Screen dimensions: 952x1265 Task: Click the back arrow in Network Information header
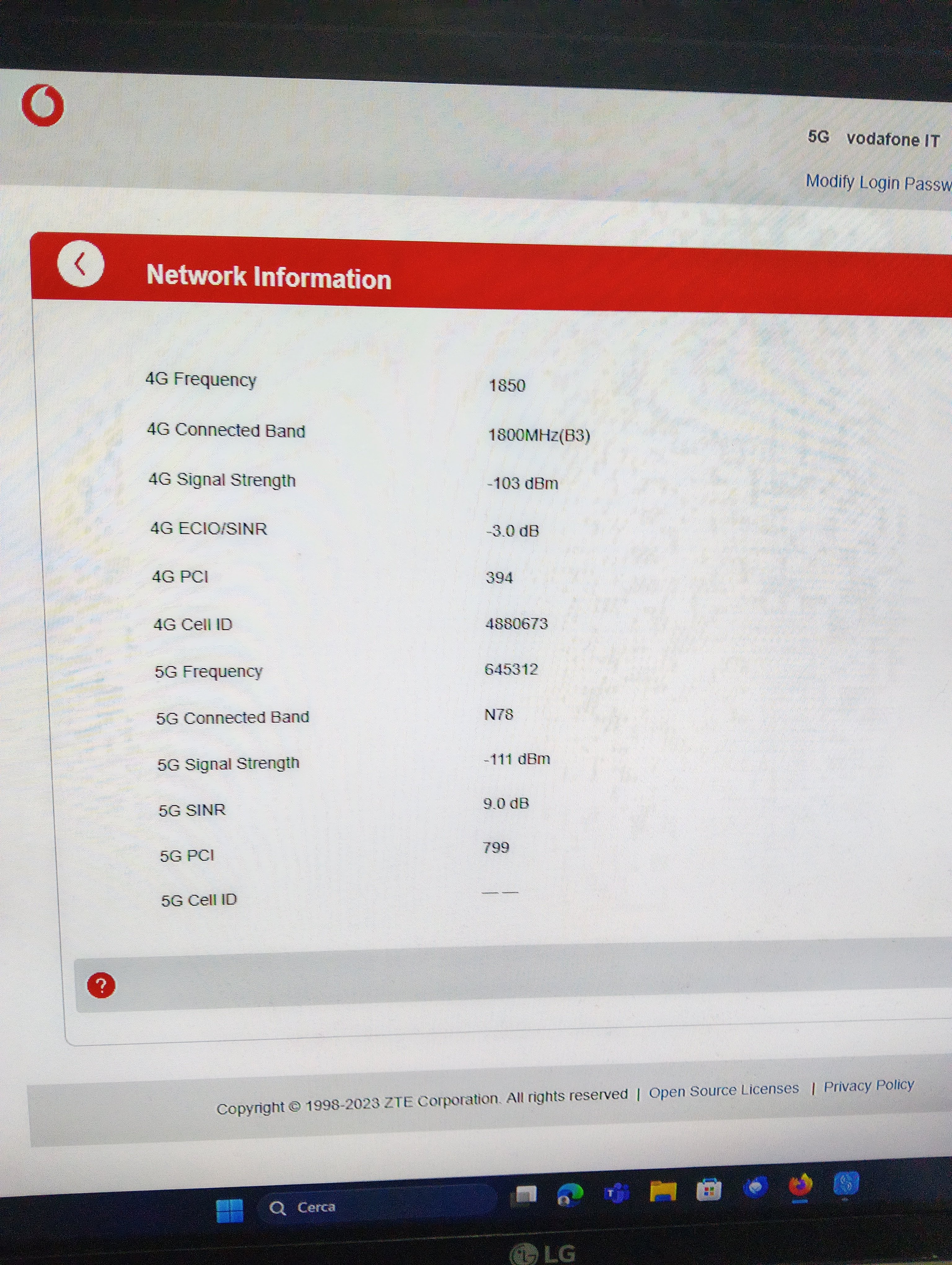[x=81, y=264]
